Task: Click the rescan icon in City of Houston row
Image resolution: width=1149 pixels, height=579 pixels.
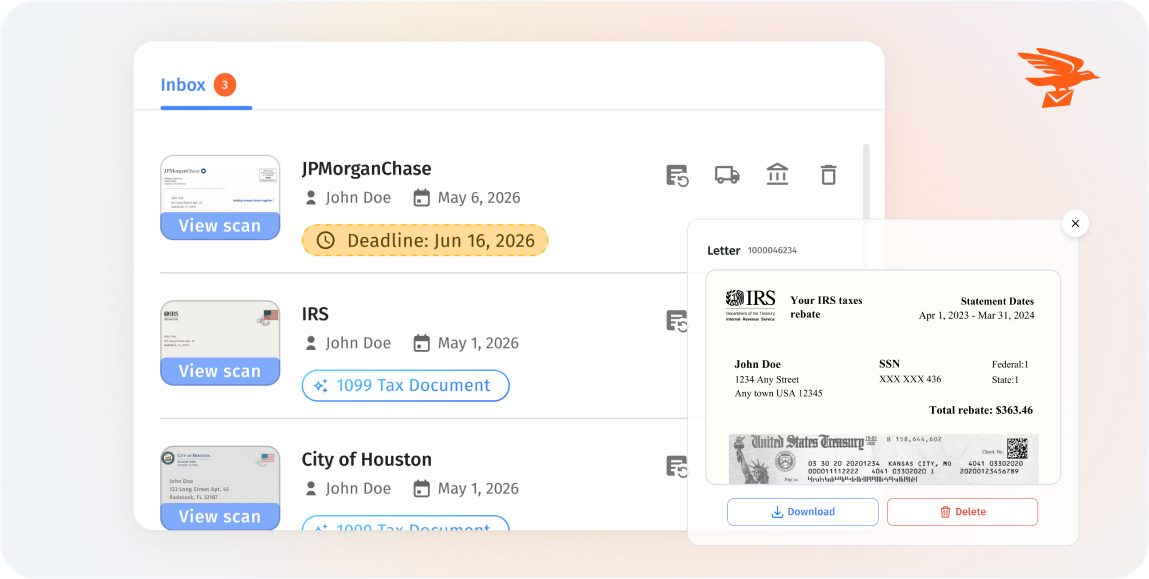Action: [677, 466]
